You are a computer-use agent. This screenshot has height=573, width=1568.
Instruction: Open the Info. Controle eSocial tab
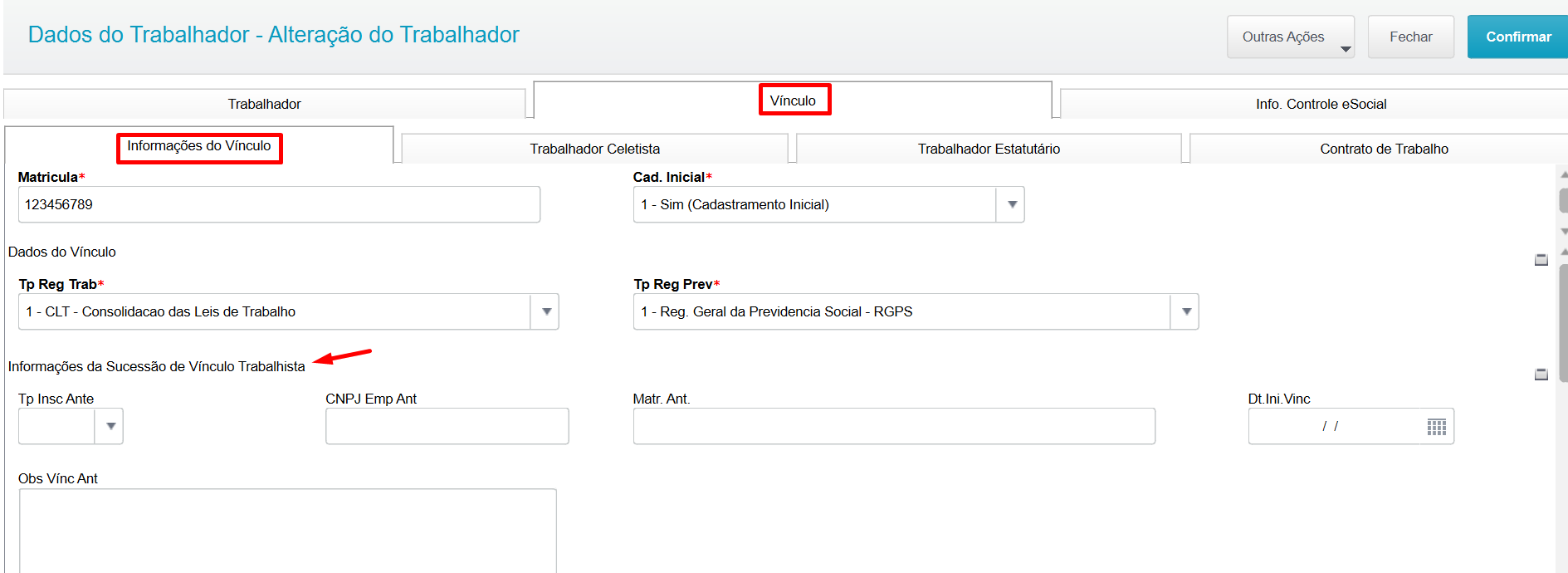(x=1321, y=104)
